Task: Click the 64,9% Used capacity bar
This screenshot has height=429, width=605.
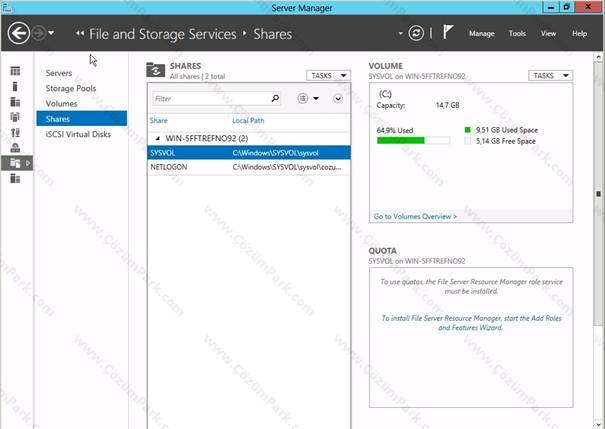Action: pos(413,140)
